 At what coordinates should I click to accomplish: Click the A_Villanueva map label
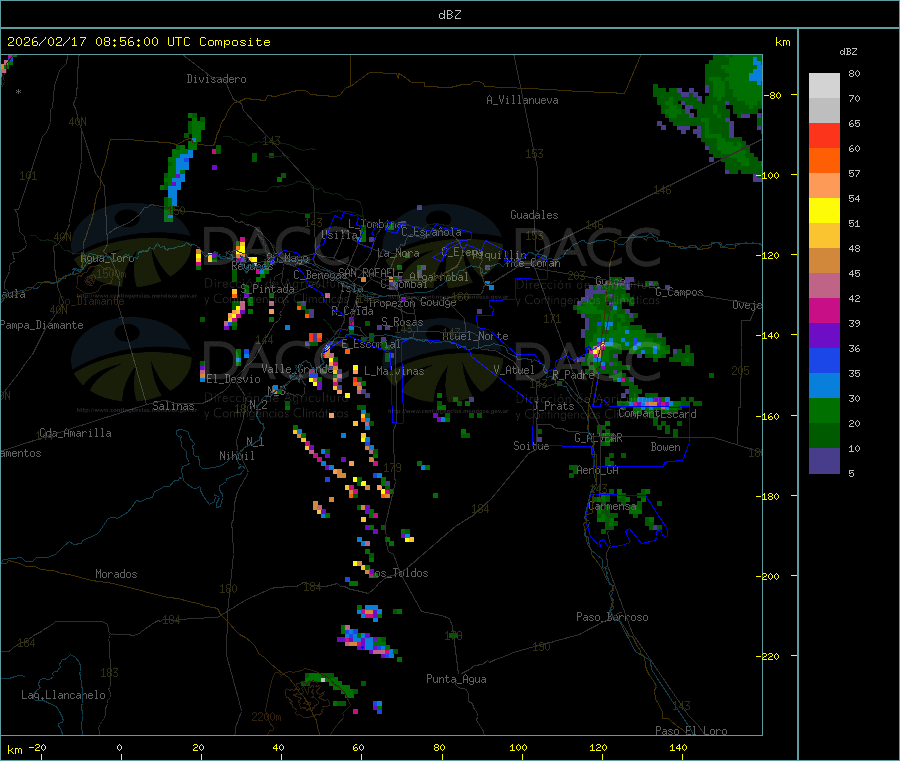[x=522, y=100]
